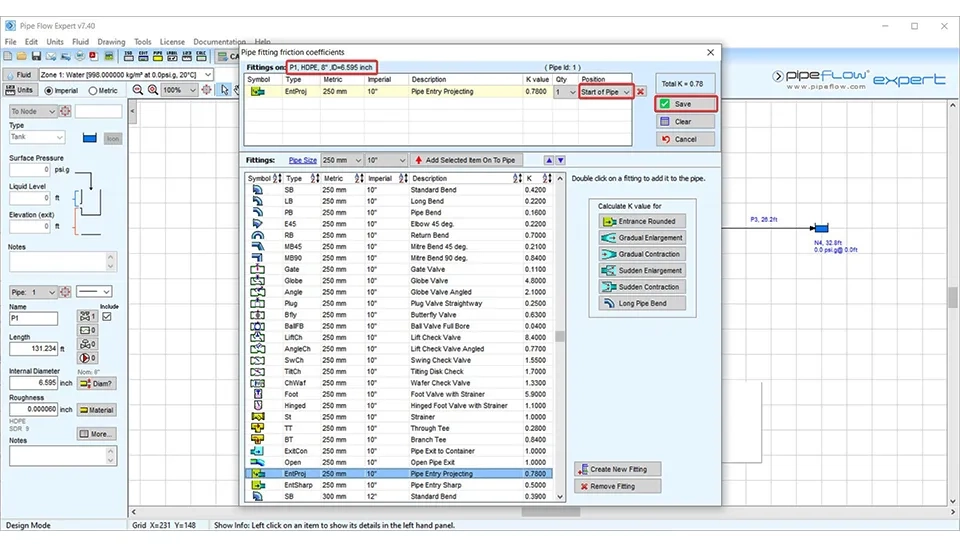Click the Save button in fittings dialog

click(686, 104)
